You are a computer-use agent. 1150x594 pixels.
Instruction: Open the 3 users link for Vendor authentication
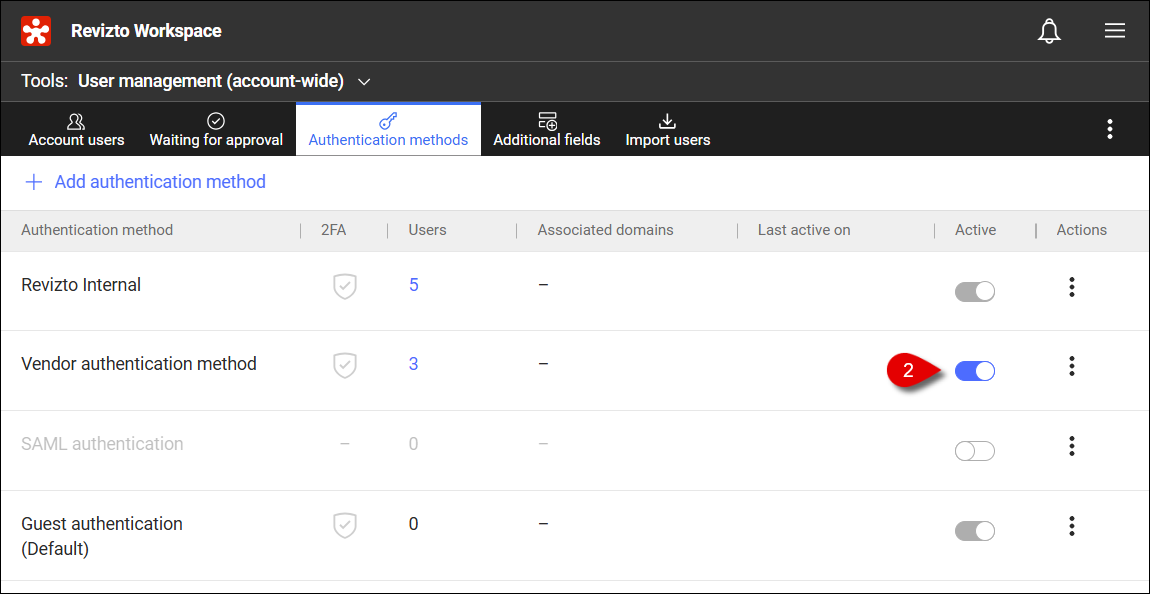pyautogui.click(x=414, y=364)
